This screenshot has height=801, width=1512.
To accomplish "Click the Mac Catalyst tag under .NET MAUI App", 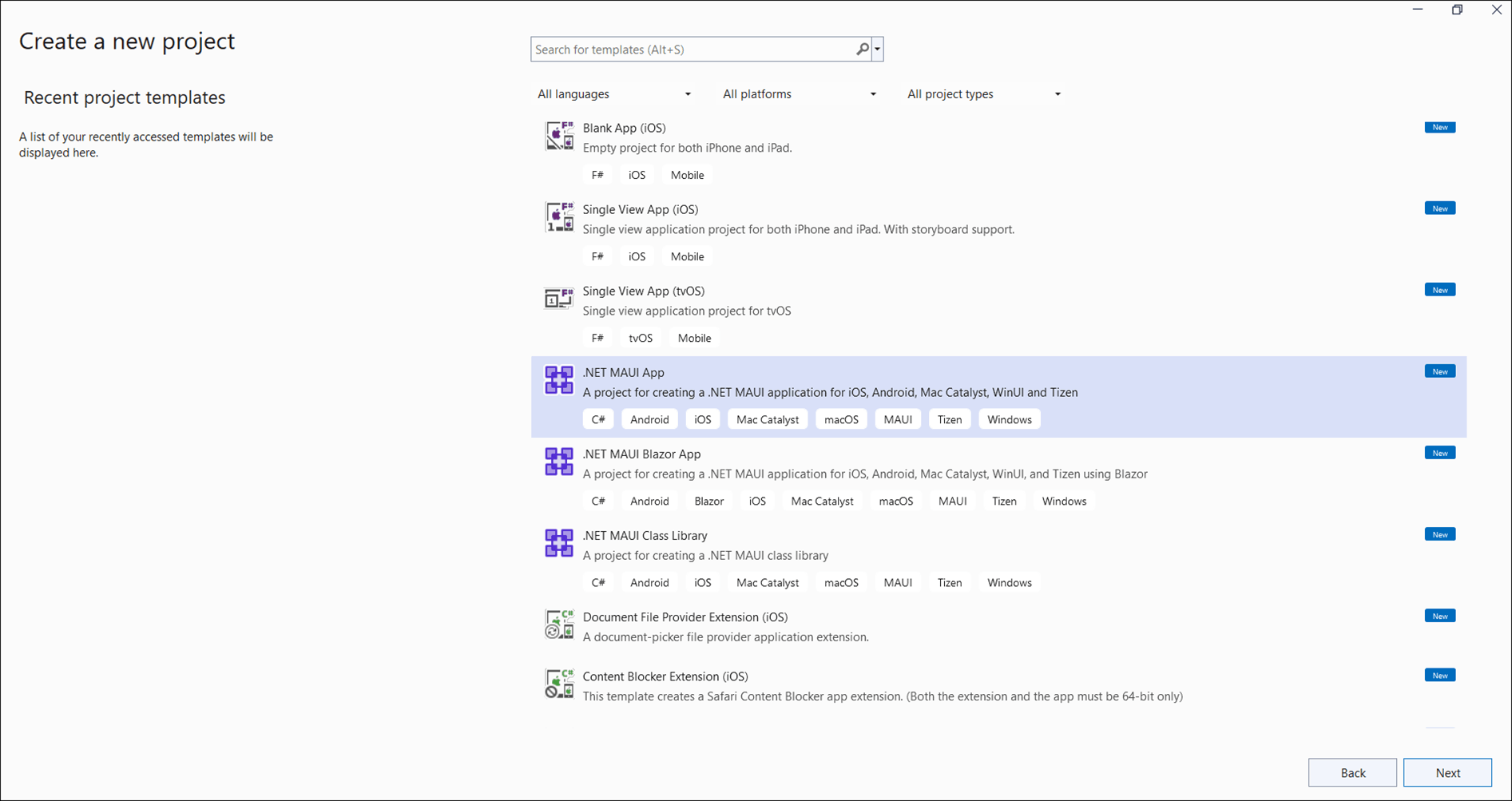I will (767, 419).
